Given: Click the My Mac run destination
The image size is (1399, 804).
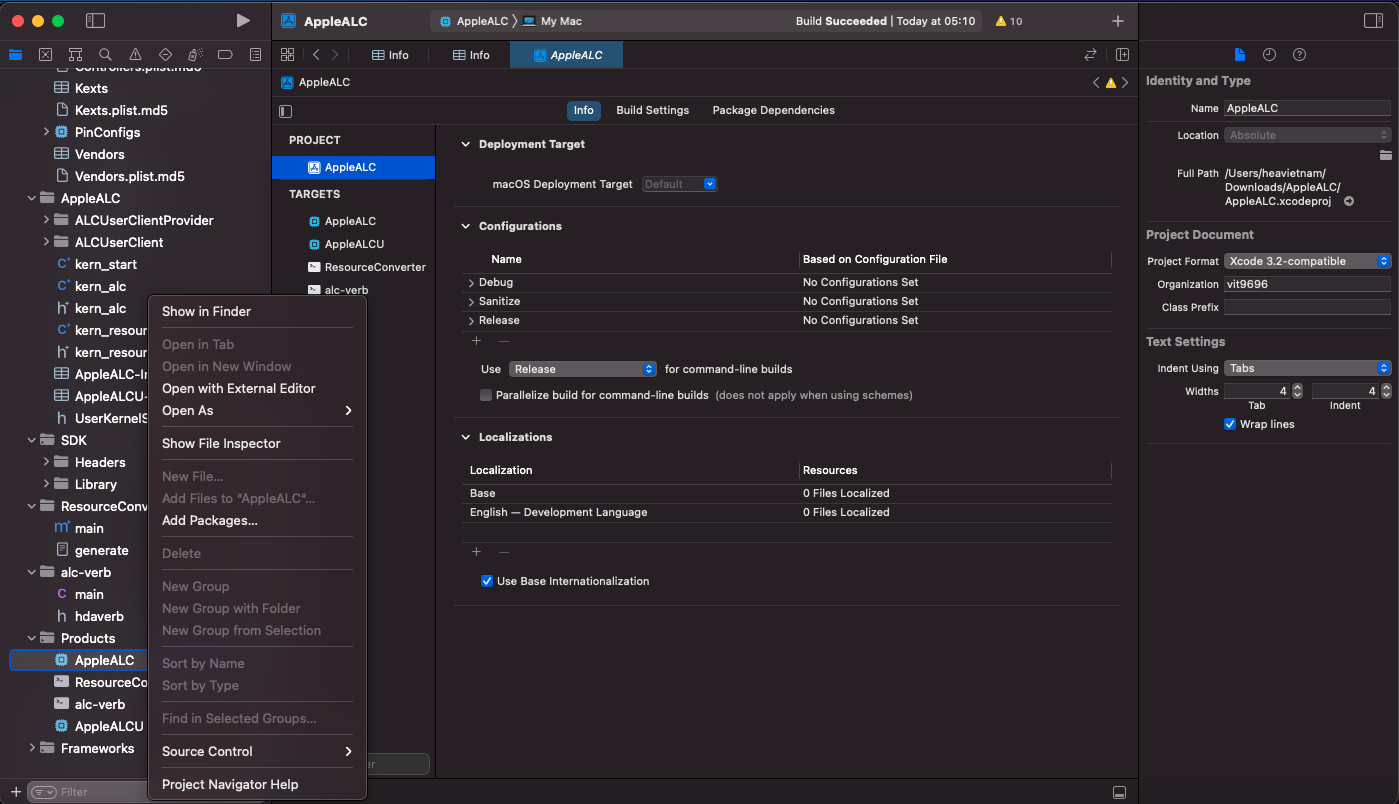Looking at the screenshot, I should [552, 21].
